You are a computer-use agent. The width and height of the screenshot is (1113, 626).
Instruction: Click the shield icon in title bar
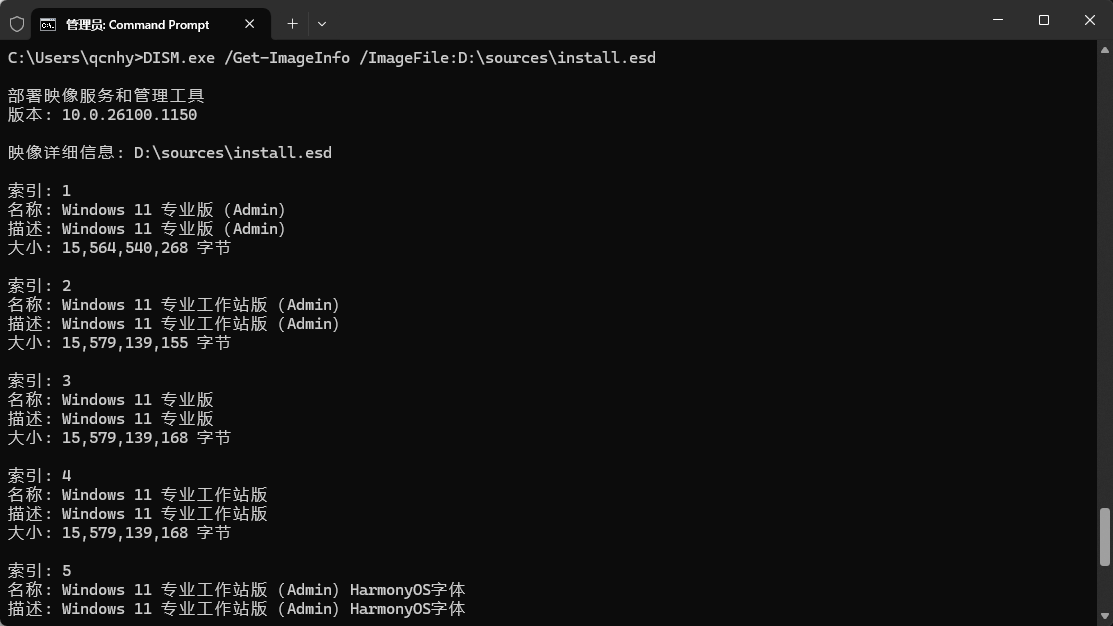pos(17,24)
